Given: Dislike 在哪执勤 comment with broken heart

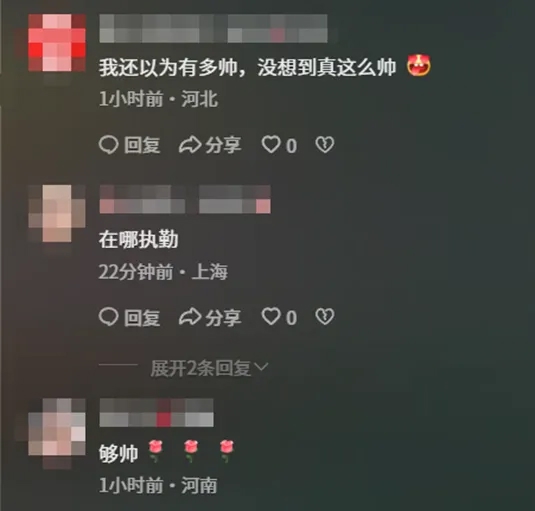Looking at the screenshot, I should 324,317.
